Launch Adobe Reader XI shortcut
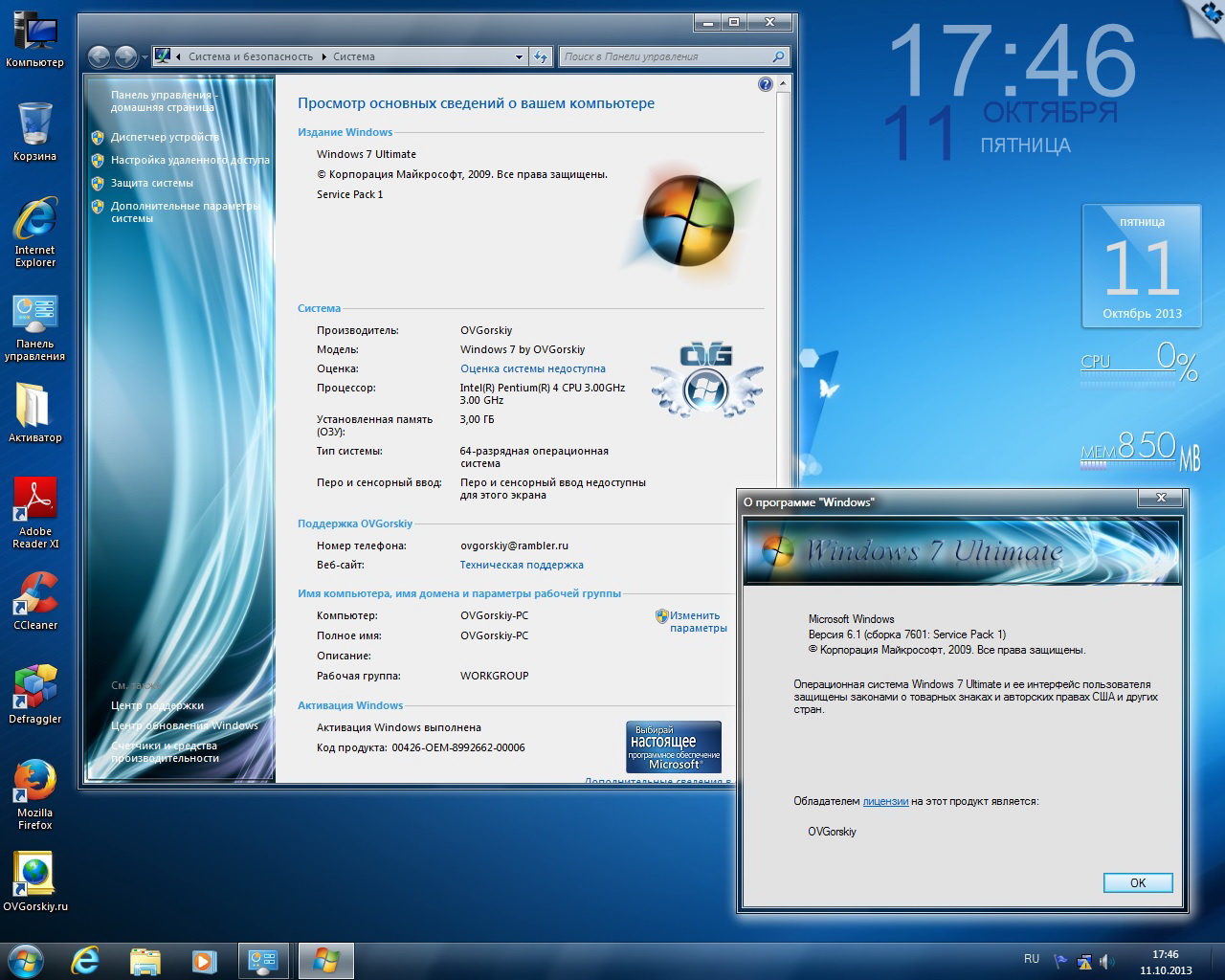The width and height of the screenshot is (1225, 980). [34, 512]
